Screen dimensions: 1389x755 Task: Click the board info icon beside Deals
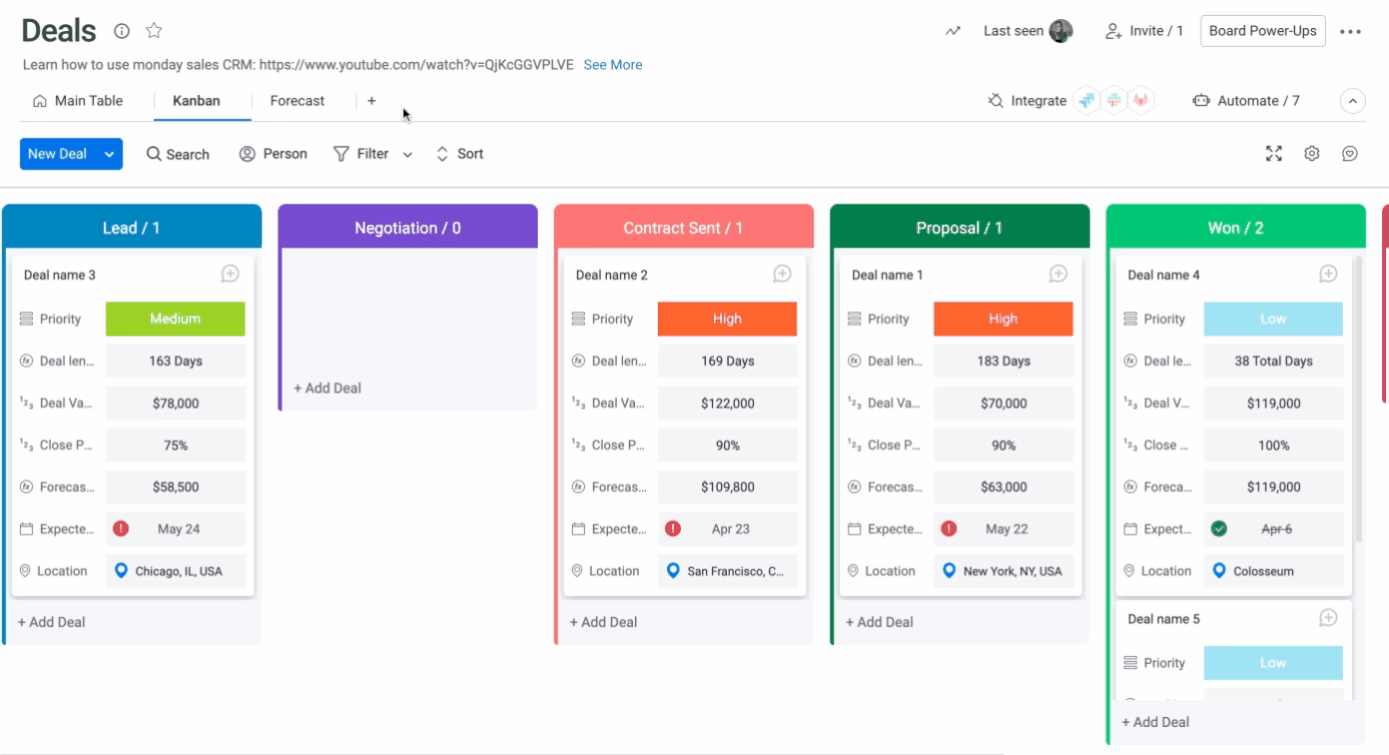[x=122, y=31]
